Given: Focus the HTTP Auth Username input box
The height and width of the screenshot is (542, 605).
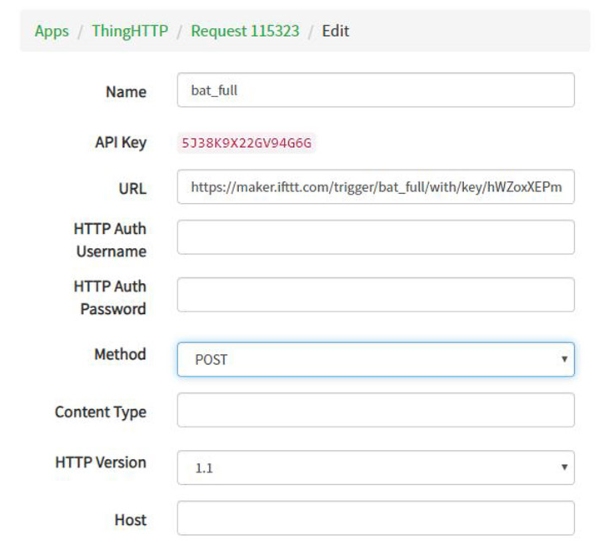Looking at the screenshot, I should coord(375,237).
